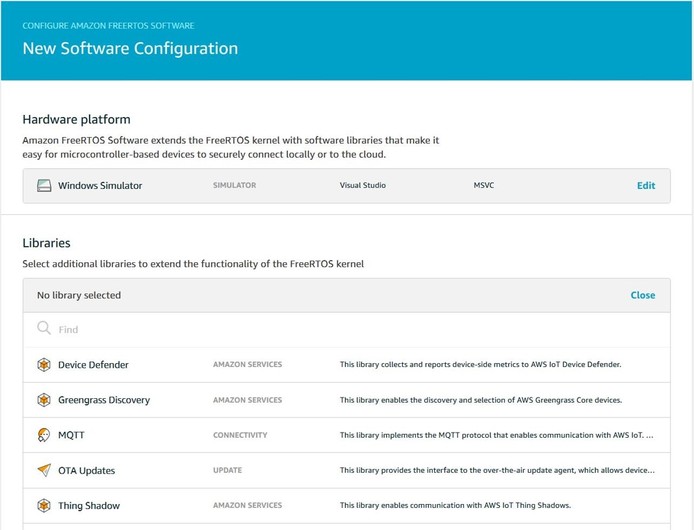Click the 'No library selected' header text
Image resolution: width=694 pixels, height=530 pixels.
(79, 295)
